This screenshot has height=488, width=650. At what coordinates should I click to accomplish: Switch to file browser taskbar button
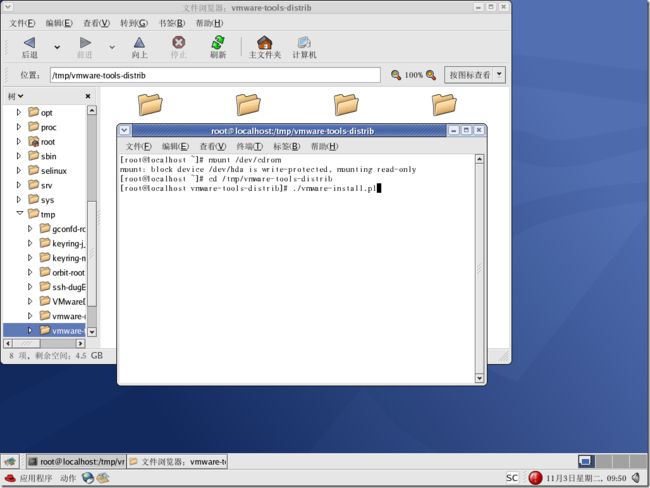pos(177,461)
